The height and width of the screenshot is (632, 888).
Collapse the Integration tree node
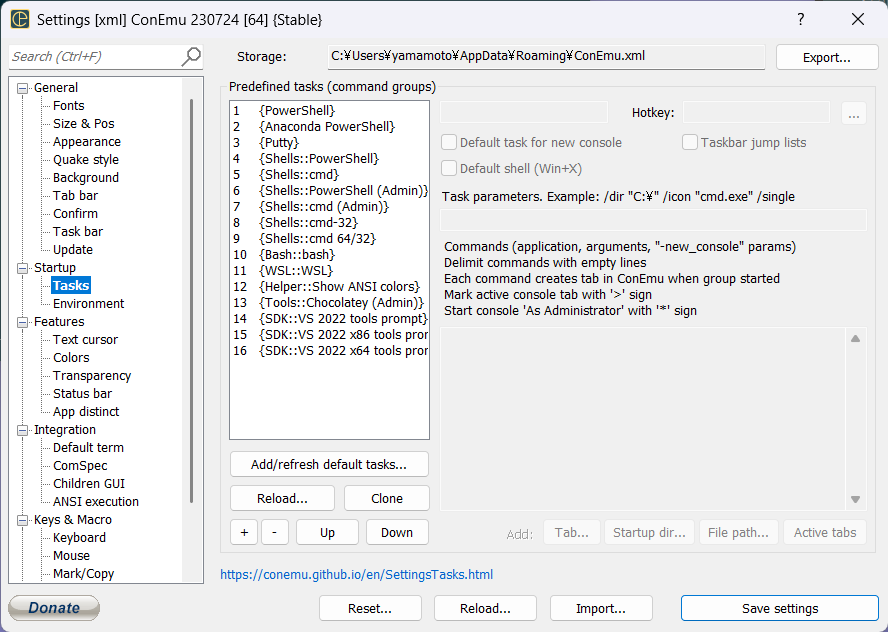point(23,430)
